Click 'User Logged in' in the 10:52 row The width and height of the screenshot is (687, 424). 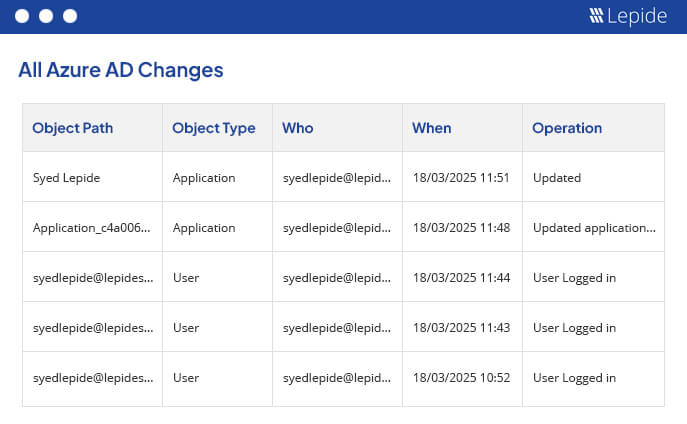(574, 378)
